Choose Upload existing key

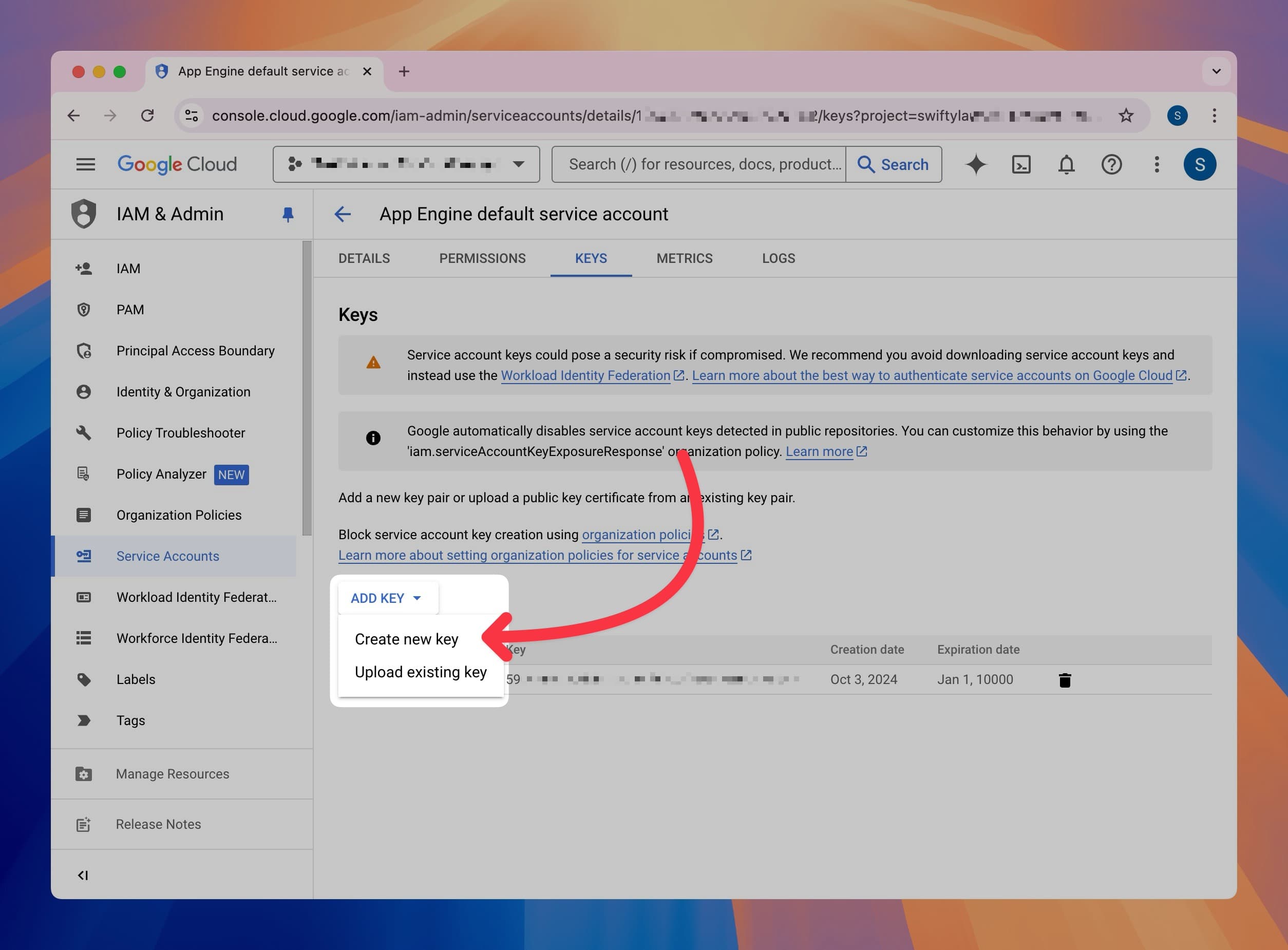tap(421, 672)
